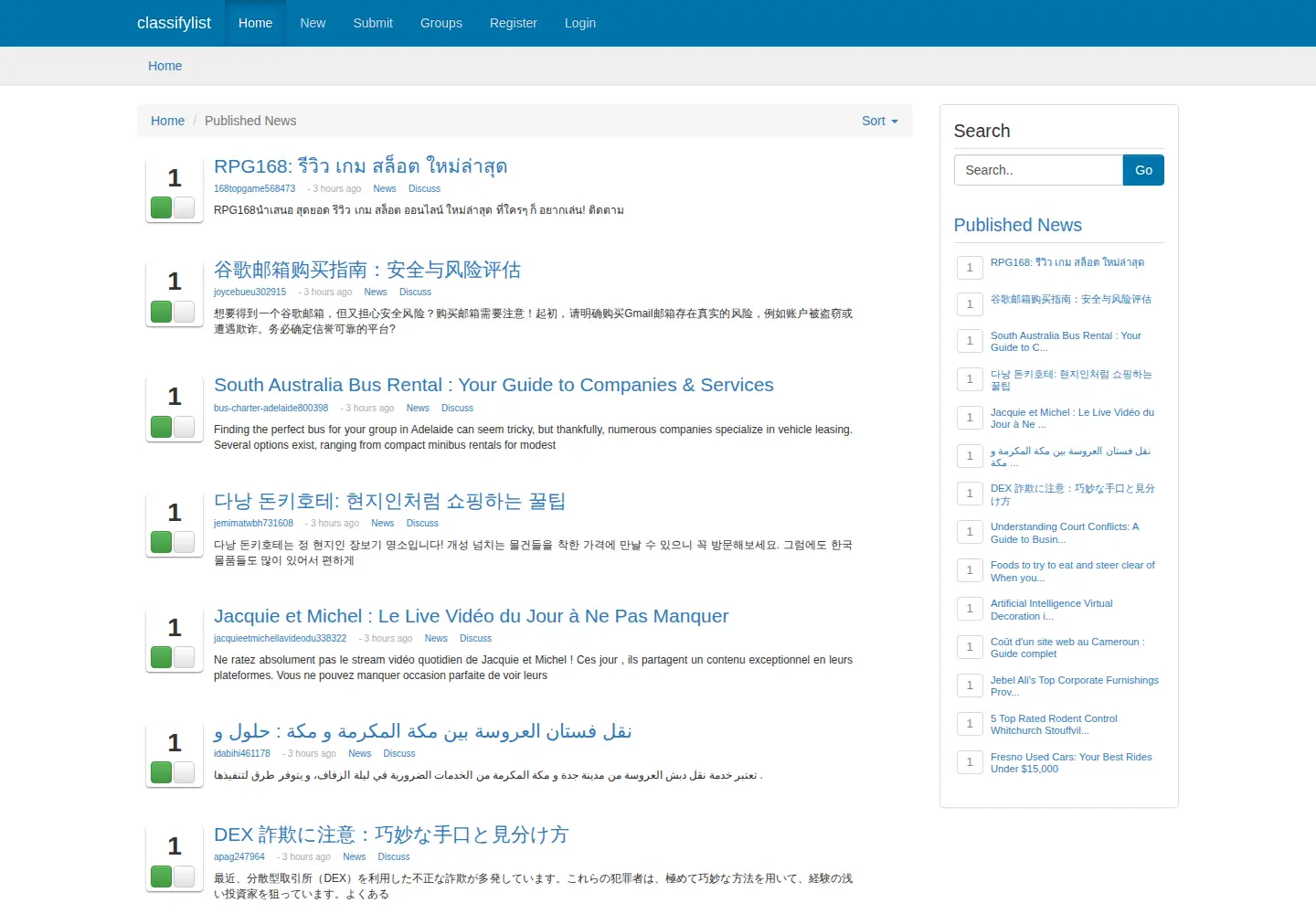
Task: Open user profile joycebueu302915
Action: pyautogui.click(x=250, y=292)
